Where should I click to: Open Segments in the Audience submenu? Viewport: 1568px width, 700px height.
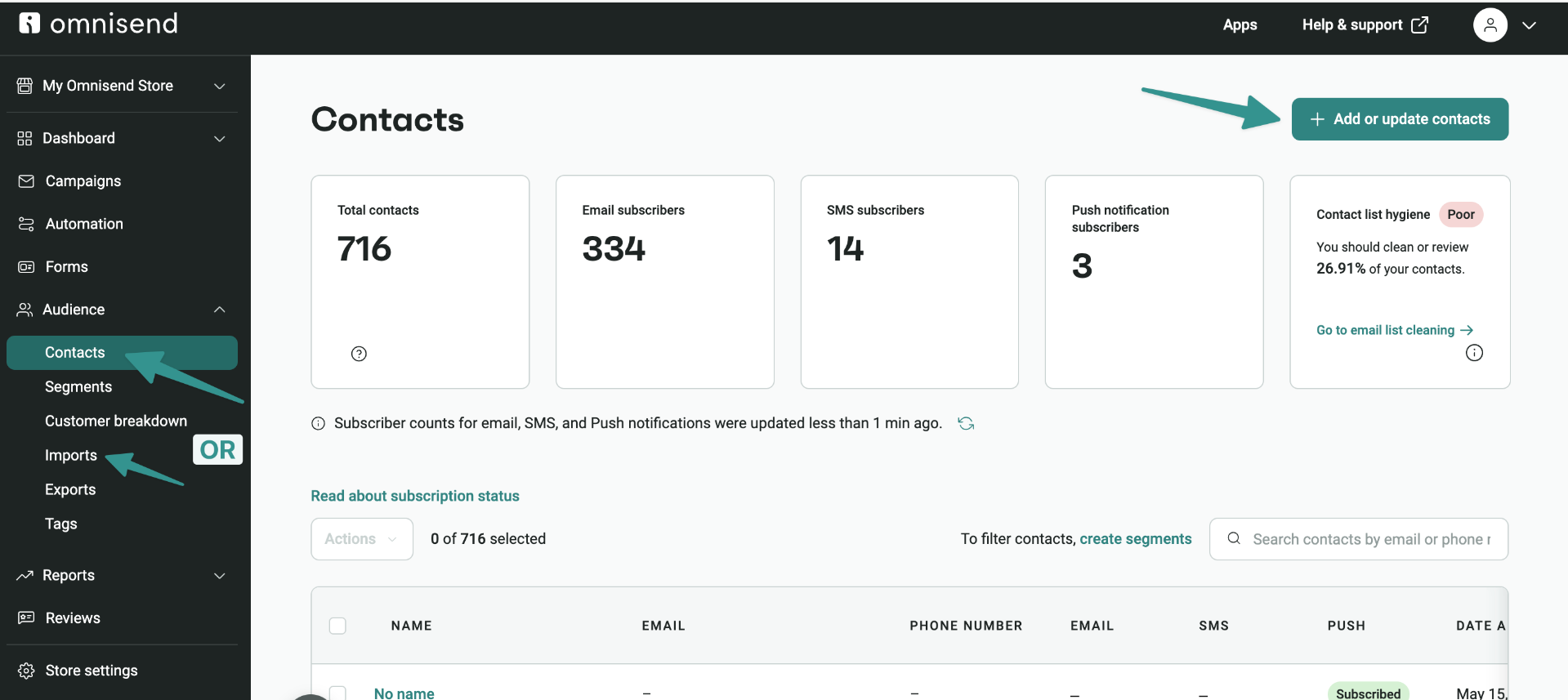coord(78,387)
